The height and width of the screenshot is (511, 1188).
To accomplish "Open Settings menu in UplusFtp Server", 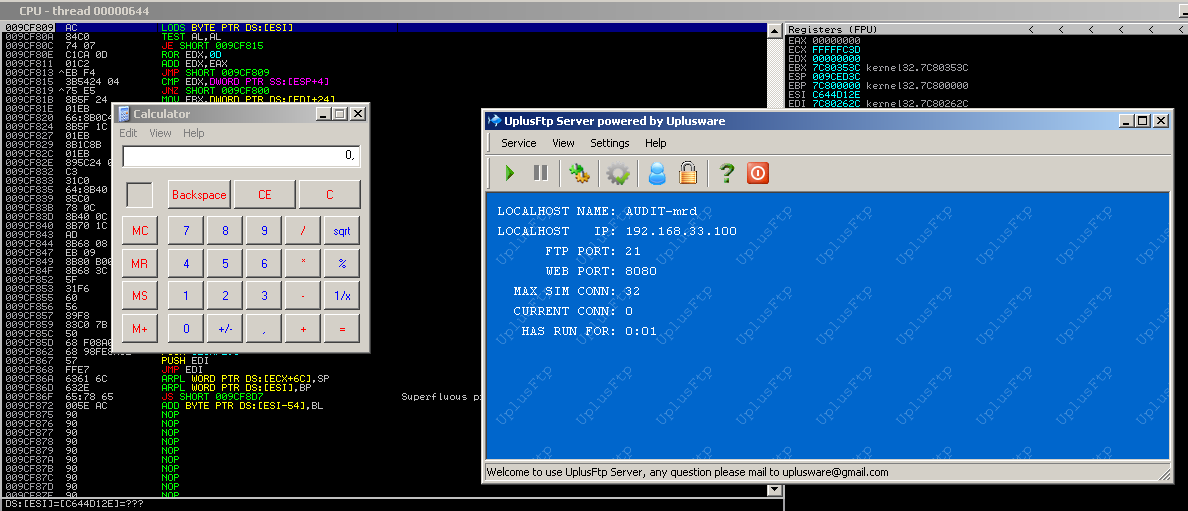I will [609, 143].
